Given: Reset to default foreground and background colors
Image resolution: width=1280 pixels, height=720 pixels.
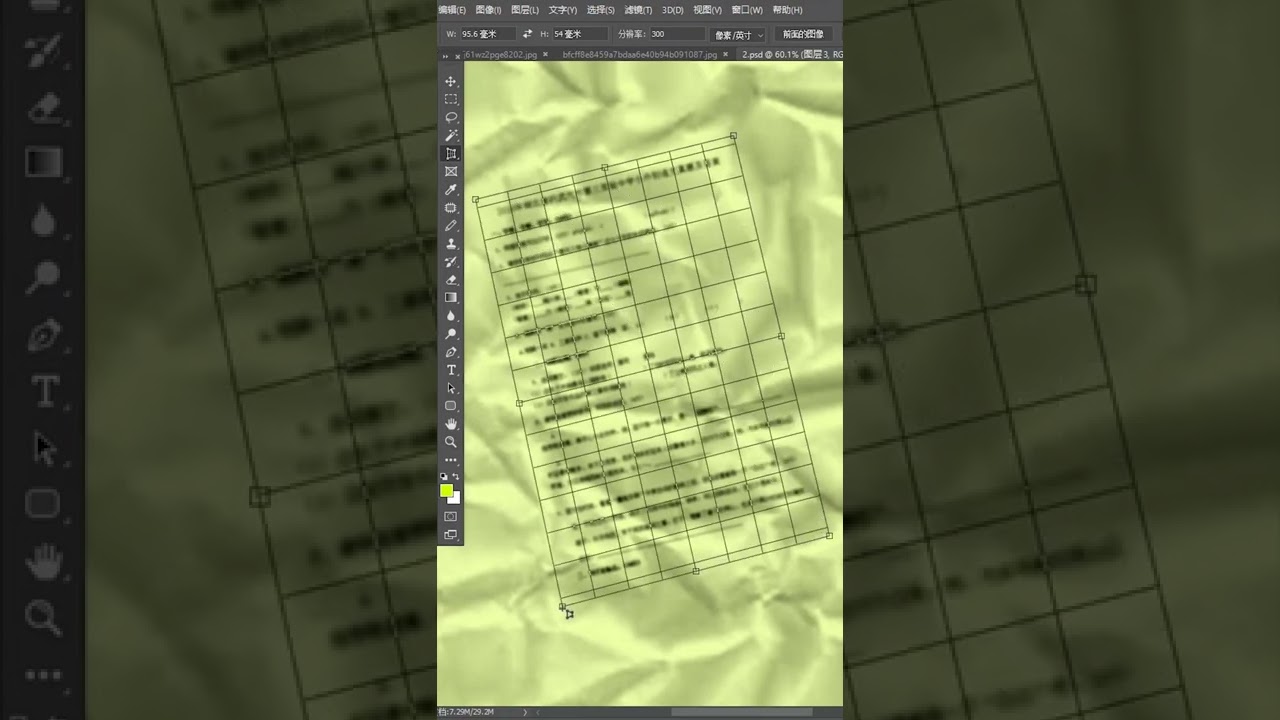Looking at the screenshot, I should pos(444,476).
